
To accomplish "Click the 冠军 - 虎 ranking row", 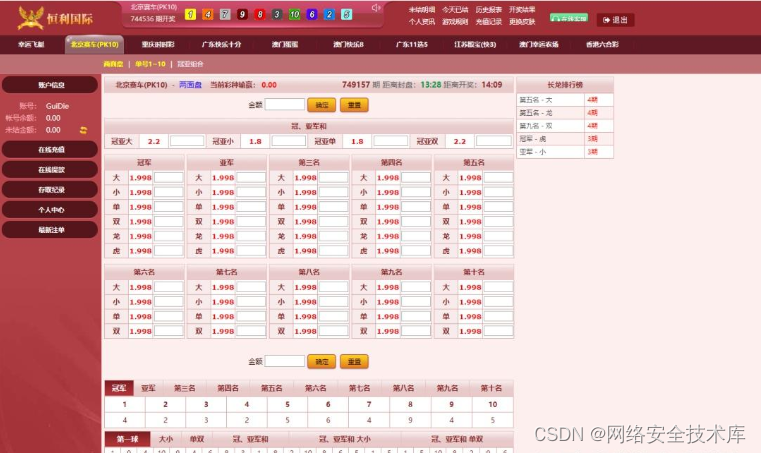I will click(565, 139).
